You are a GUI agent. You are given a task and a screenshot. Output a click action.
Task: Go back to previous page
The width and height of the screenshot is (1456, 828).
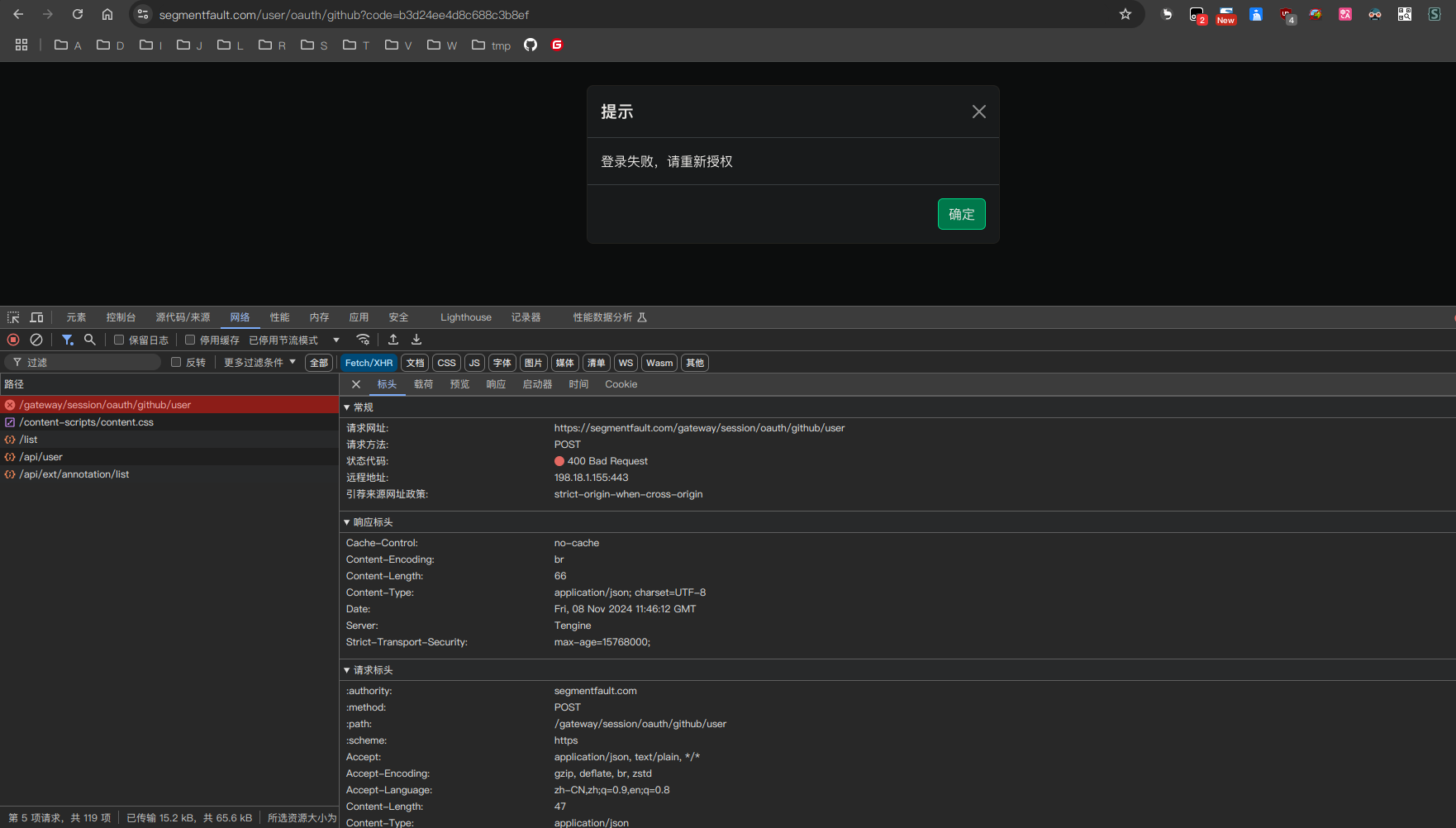[18, 14]
